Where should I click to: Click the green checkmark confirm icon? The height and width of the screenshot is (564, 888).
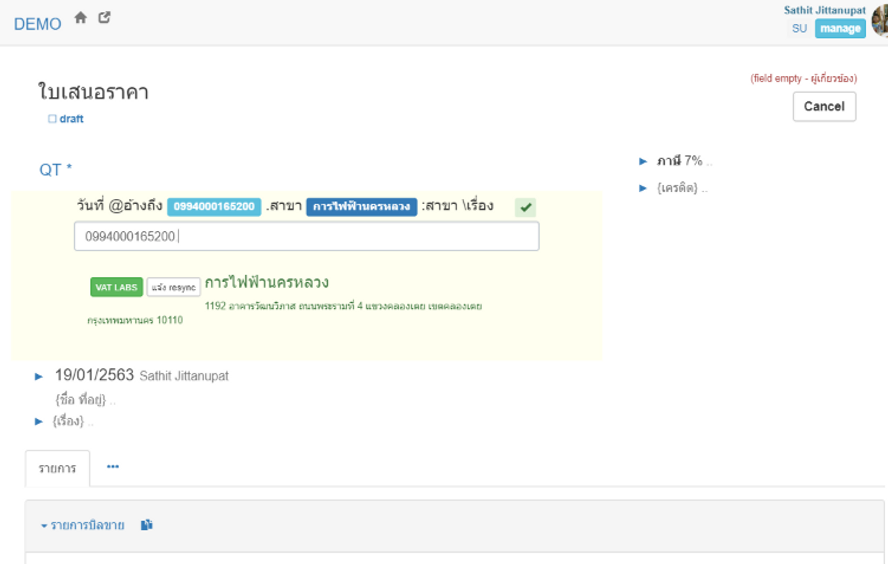(x=525, y=207)
